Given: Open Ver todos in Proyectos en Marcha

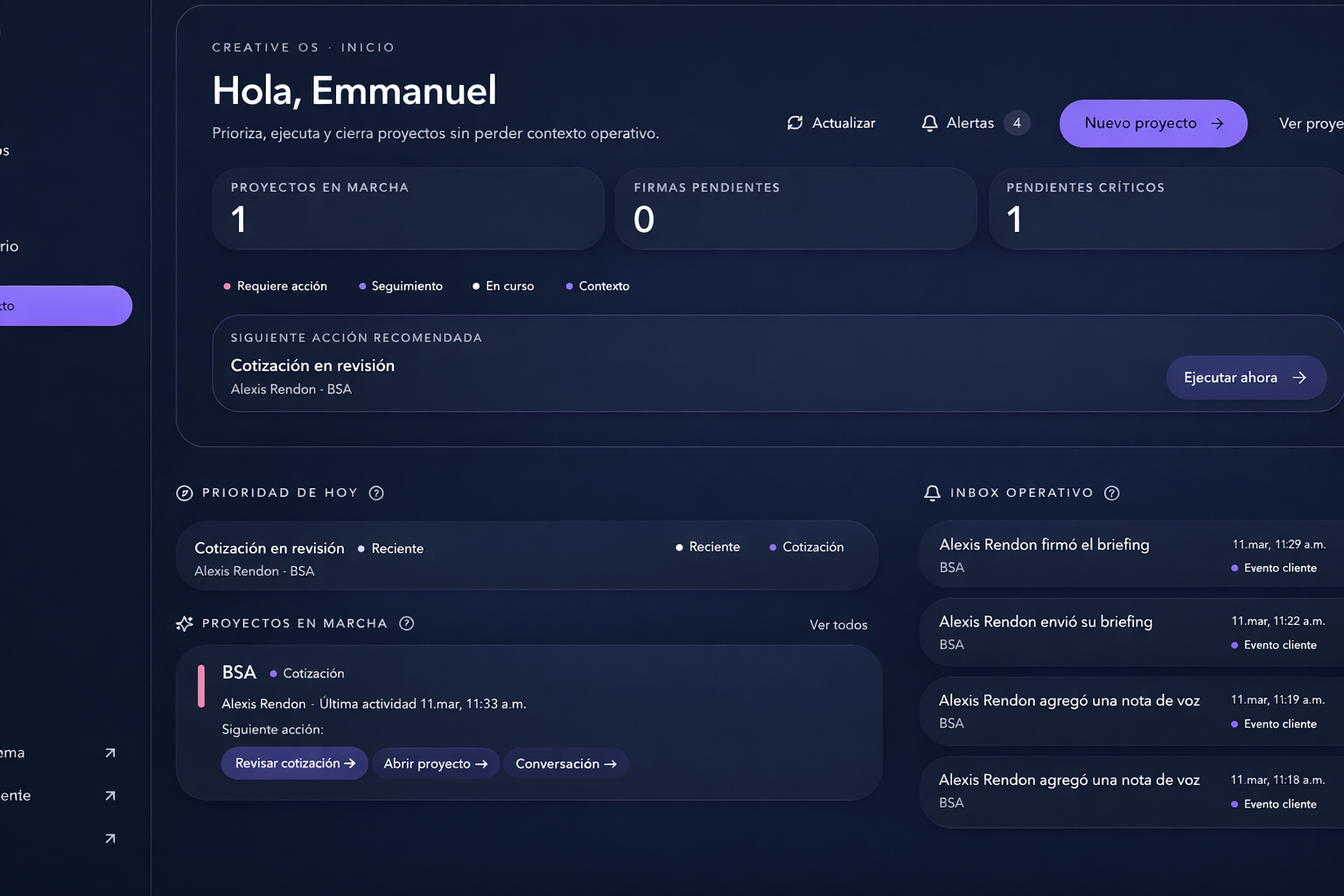Looking at the screenshot, I should pyautogui.click(x=837, y=625).
